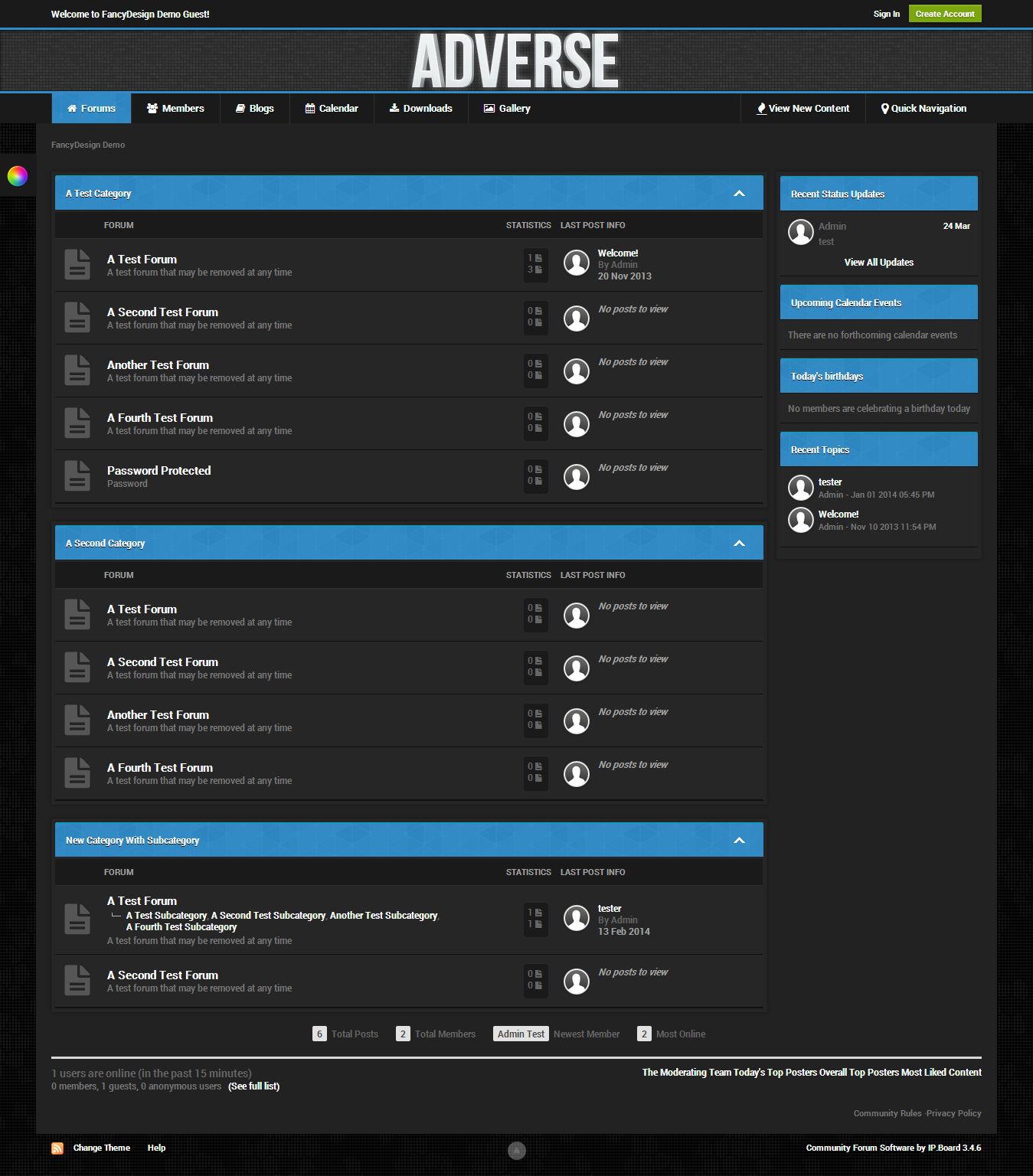The width and height of the screenshot is (1033, 1176).
Task: Click avatar beside tester 13 Feb 2014 post
Action: coord(577,919)
